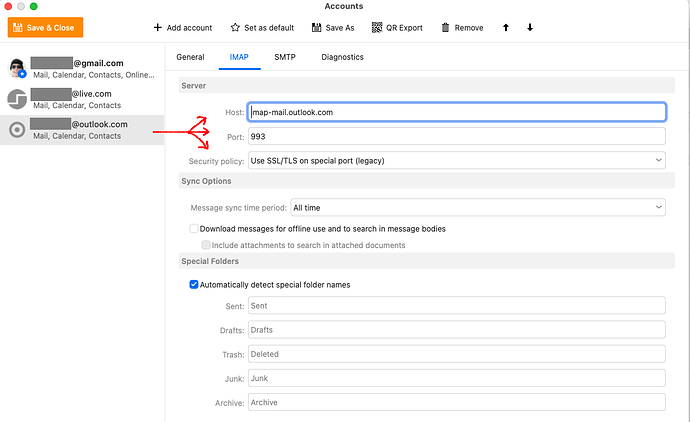Select the @live.com account entry
Screen dimensions: 690x422
point(82,99)
